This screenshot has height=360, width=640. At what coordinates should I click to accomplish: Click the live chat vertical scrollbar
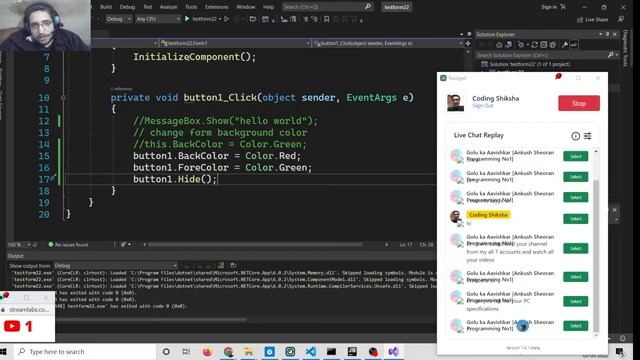point(596,255)
